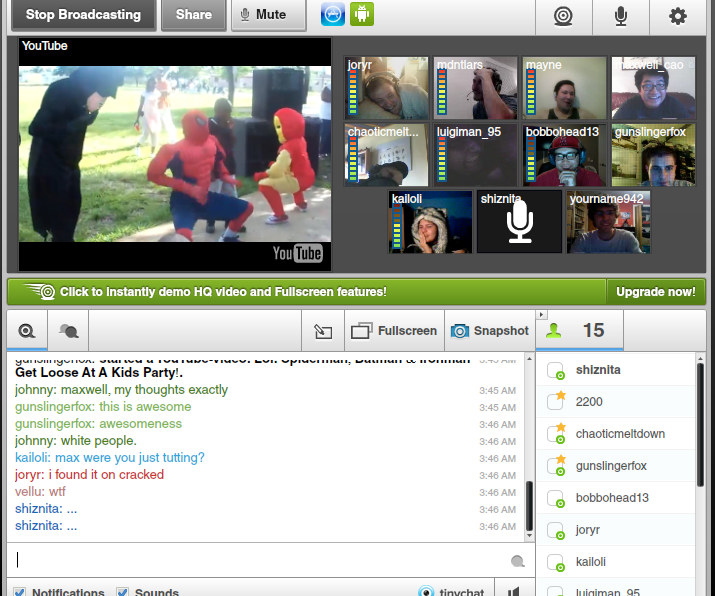Enter Fullscreen mode
715x596 pixels.
click(x=394, y=331)
